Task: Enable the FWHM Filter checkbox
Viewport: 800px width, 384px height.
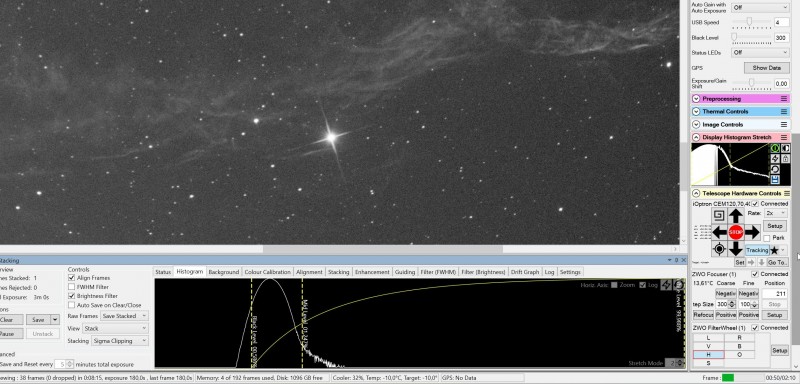Action: 71,287
